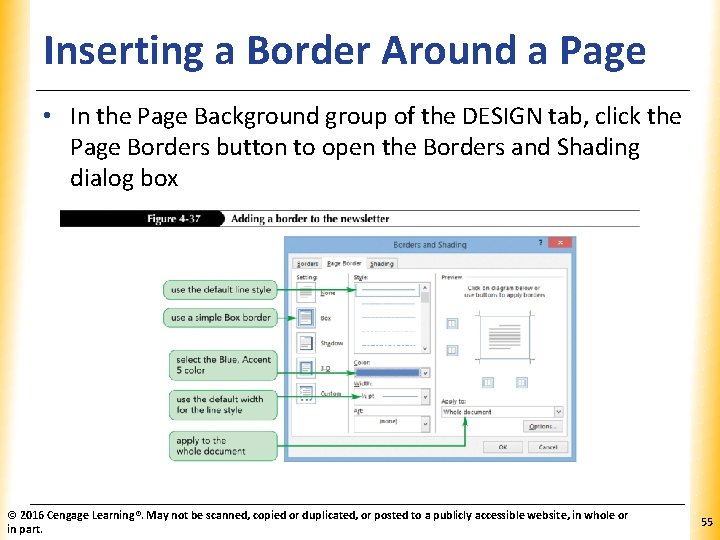Select the first solid line style
This screenshot has height=540, width=720.
point(388,290)
